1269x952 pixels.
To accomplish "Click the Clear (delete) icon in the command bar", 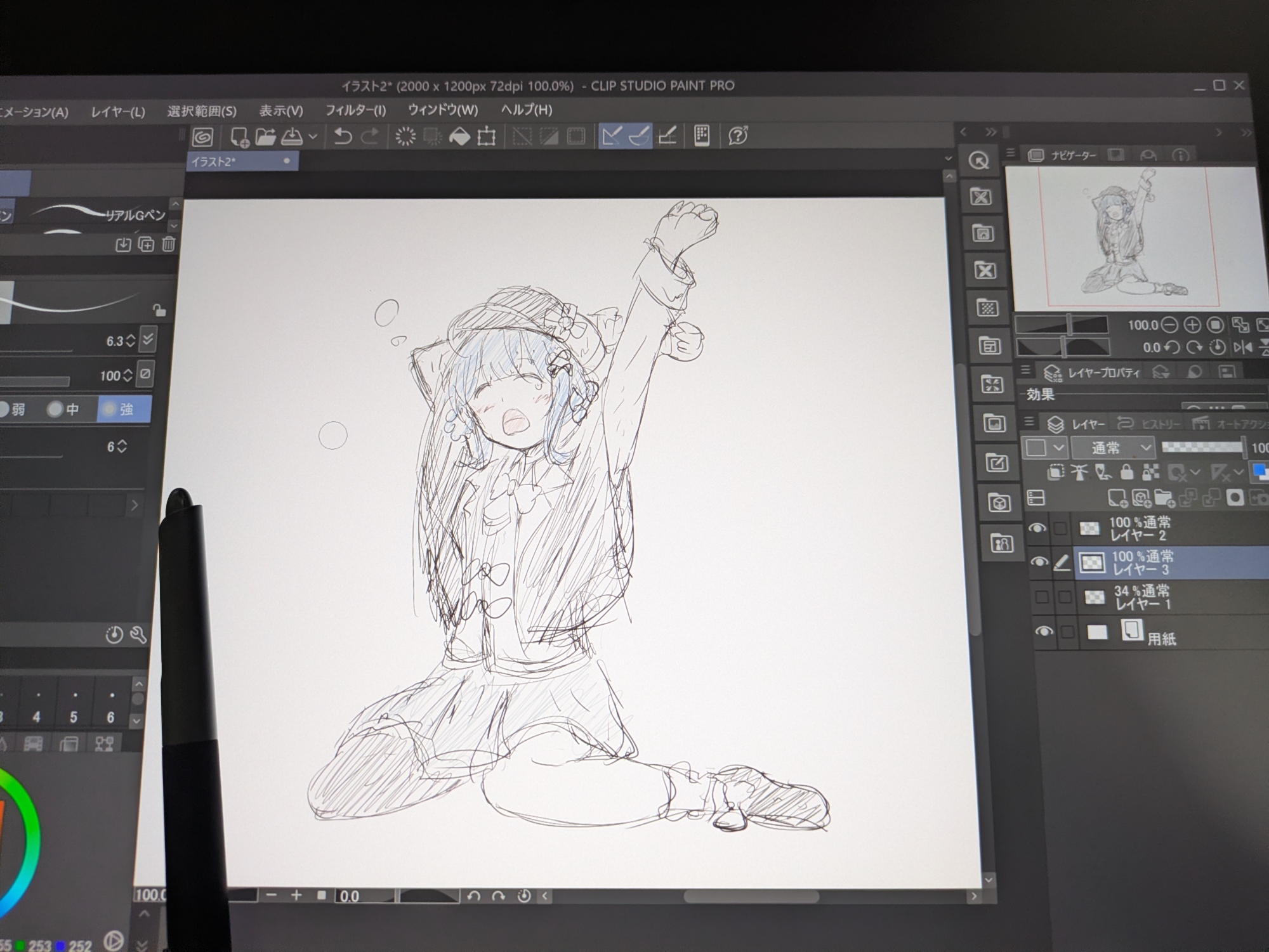I will 405,136.
